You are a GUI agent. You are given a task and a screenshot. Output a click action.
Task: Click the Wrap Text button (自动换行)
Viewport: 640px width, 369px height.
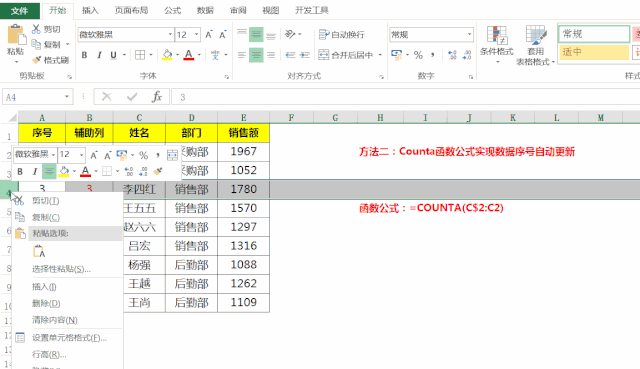tap(341, 35)
